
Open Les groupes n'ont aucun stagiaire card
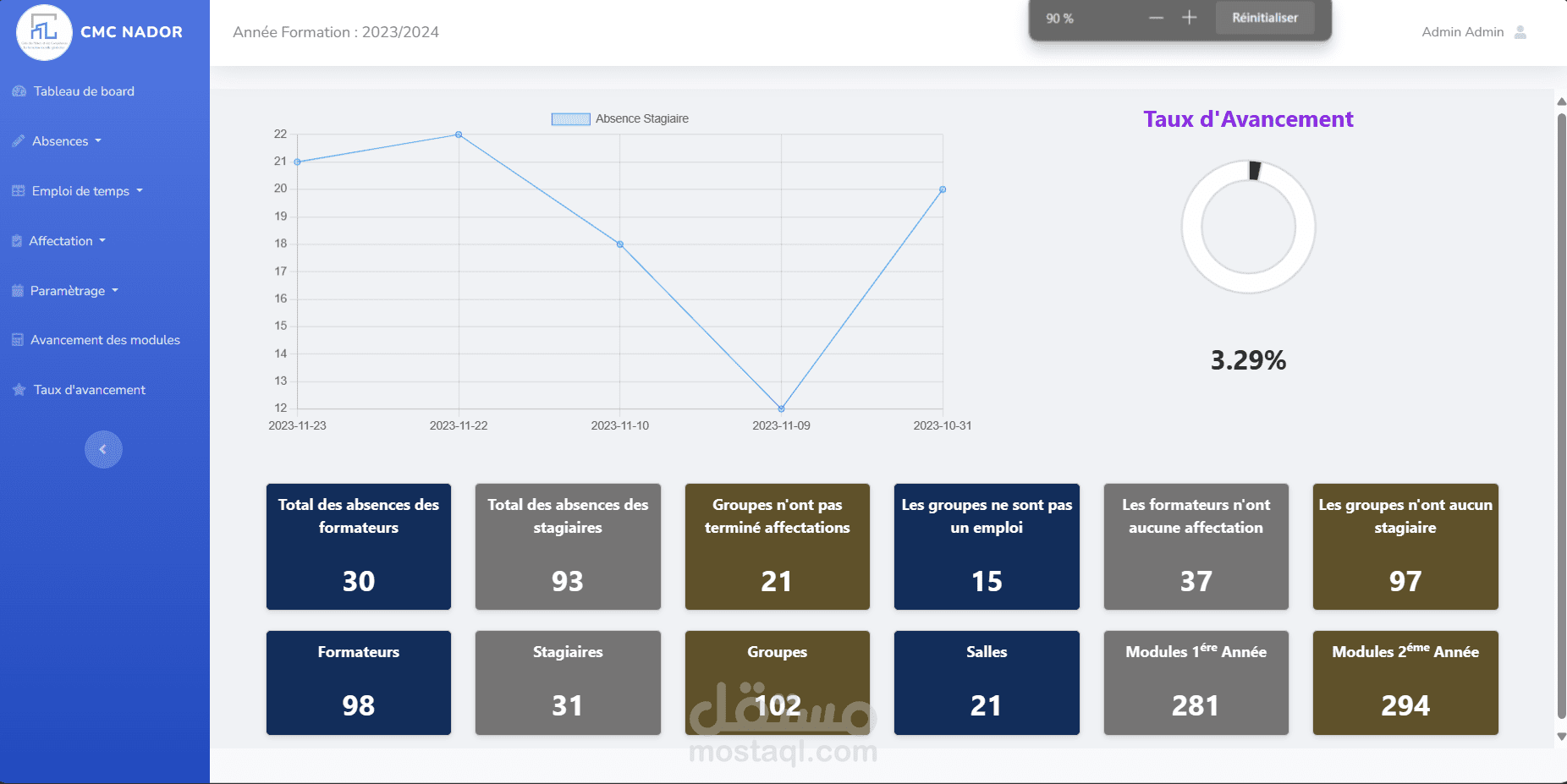(1405, 546)
